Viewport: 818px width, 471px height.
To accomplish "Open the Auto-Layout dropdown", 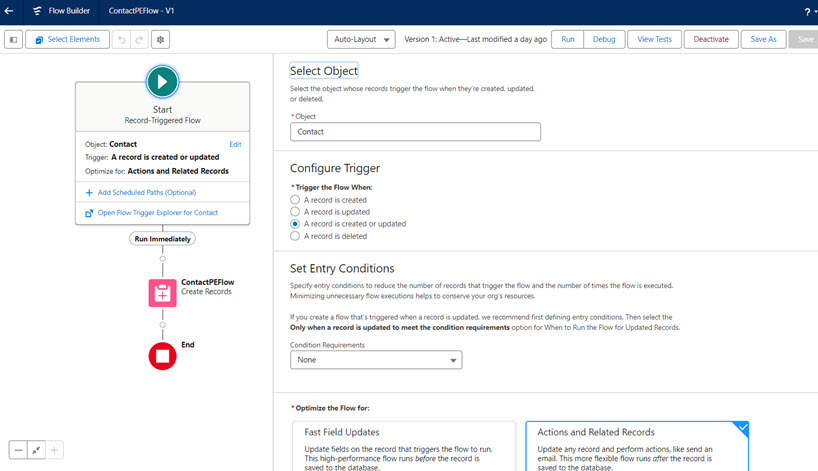I will 361,39.
